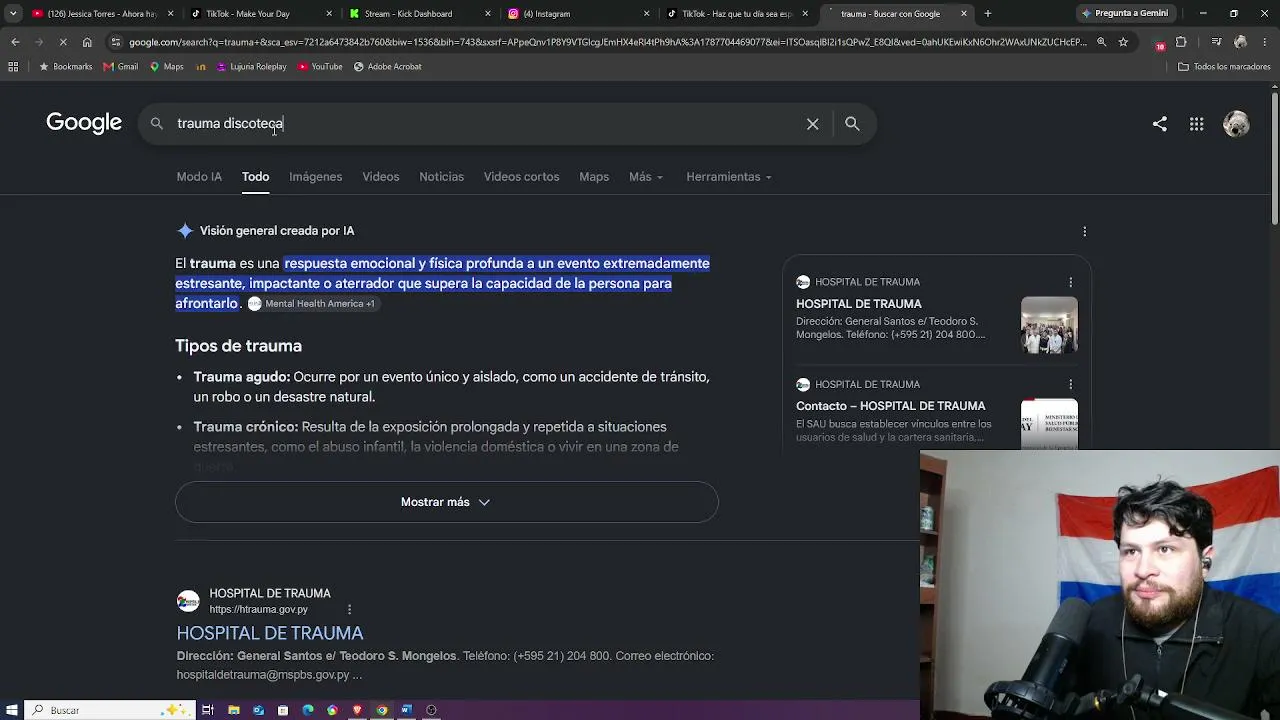Image resolution: width=1280 pixels, height=720 pixels.
Task: Click the share icon near the apps grid
Action: coord(1159,124)
